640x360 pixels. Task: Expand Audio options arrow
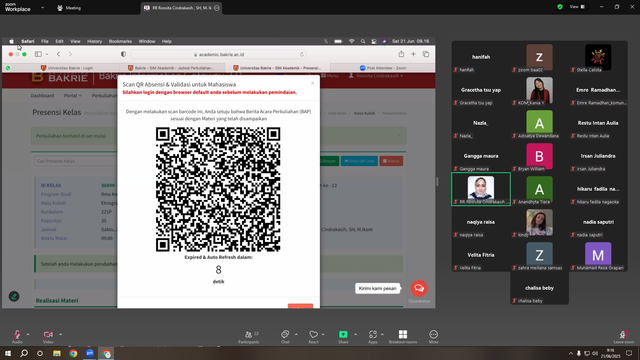(x=28, y=334)
